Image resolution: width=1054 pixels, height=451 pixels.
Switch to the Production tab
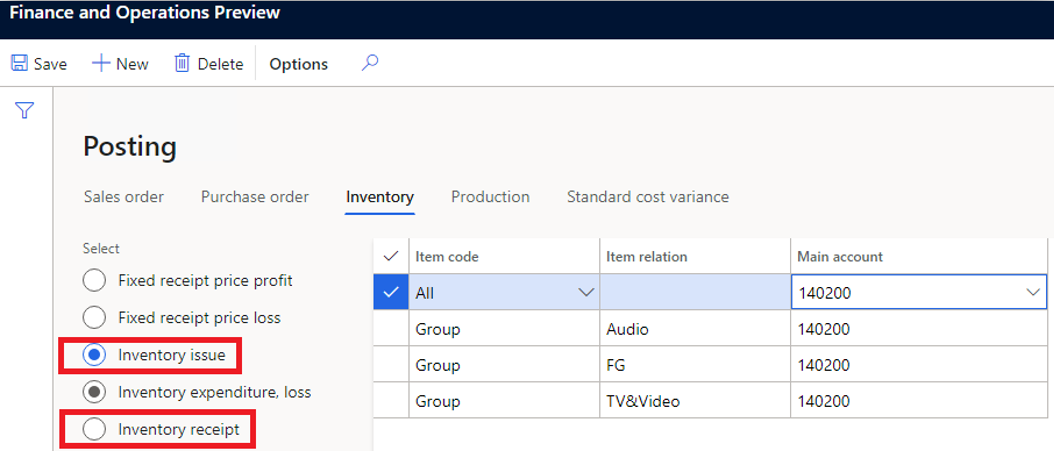pyautogui.click(x=490, y=197)
